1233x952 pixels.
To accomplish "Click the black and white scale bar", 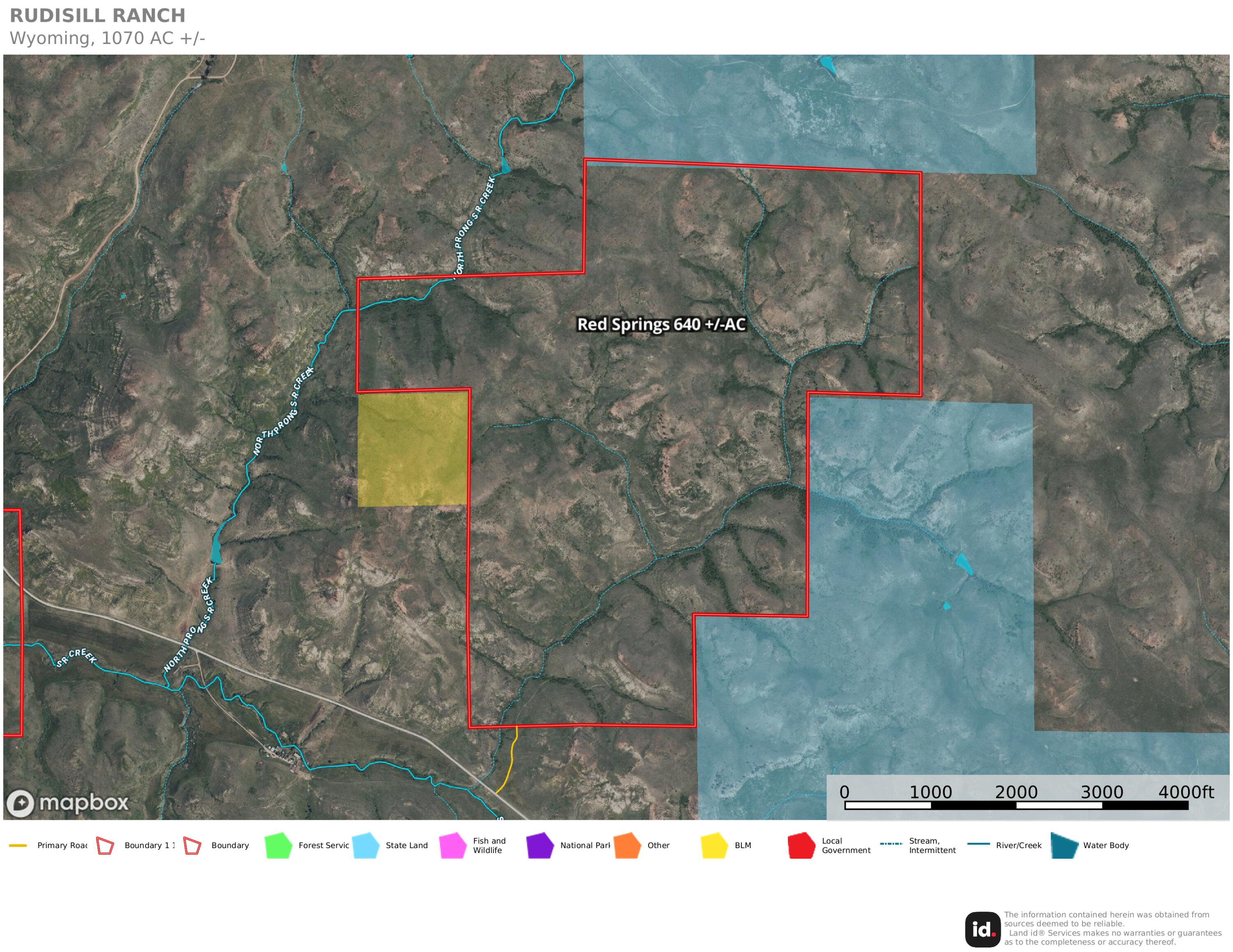I will [x=1017, y=805].
